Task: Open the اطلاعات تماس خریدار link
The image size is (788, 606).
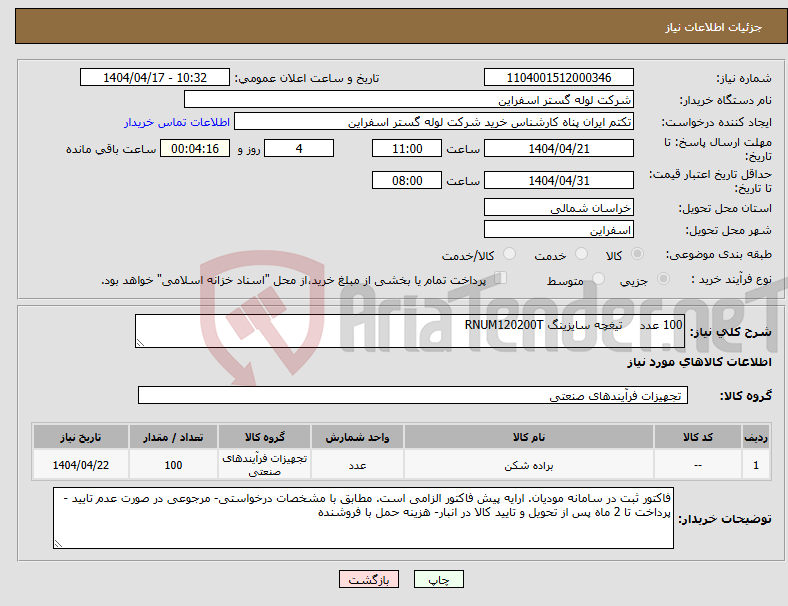Action: click(x=177, y=123)
